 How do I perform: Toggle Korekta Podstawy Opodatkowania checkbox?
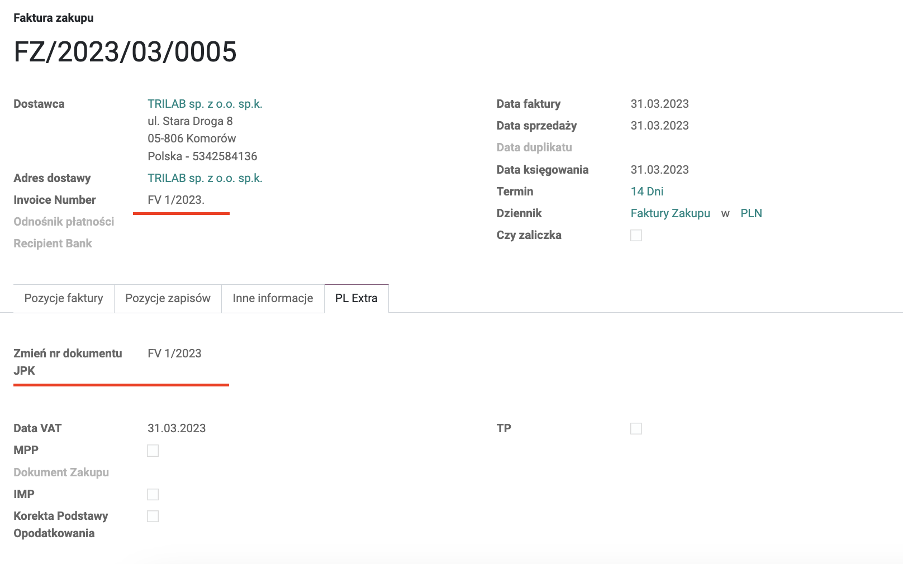[x=153, y=516]
